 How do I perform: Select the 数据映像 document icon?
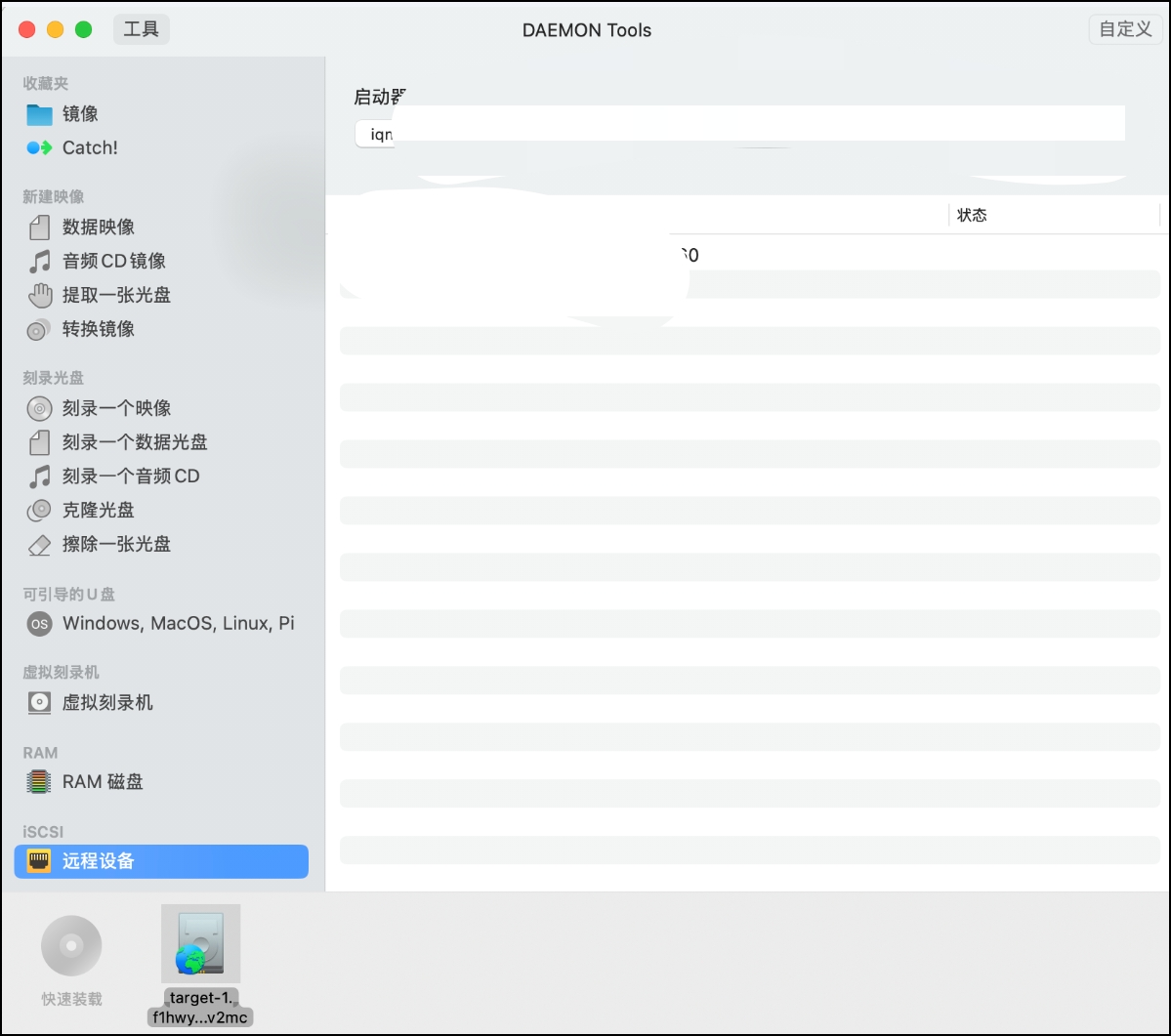39,227
